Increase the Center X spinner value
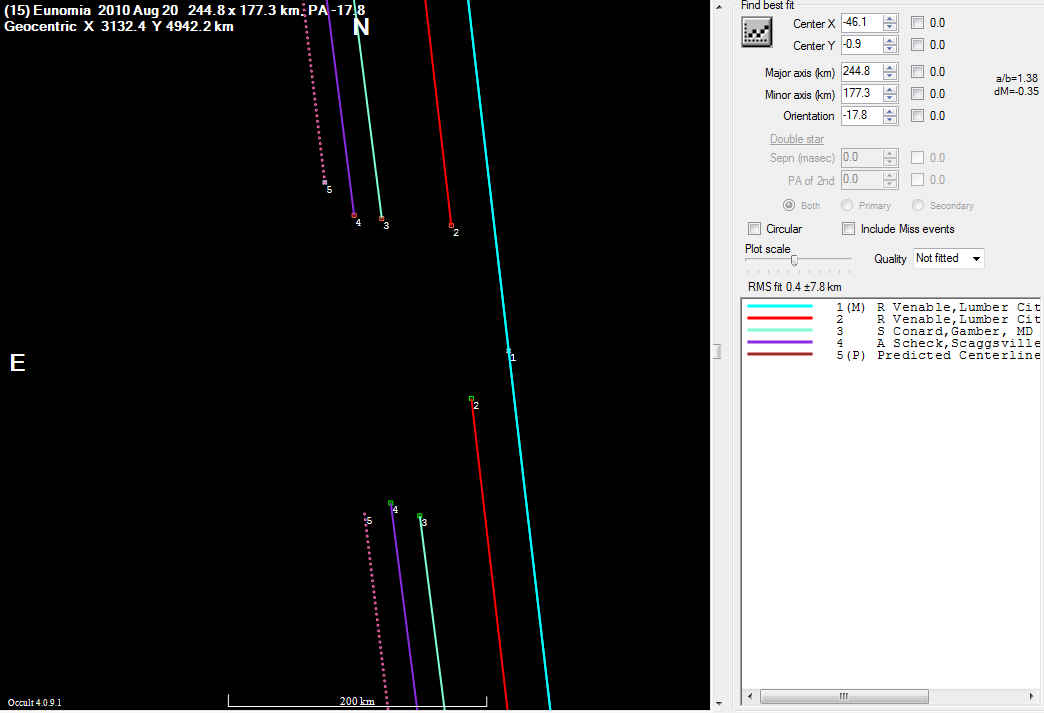 point(890,19)
